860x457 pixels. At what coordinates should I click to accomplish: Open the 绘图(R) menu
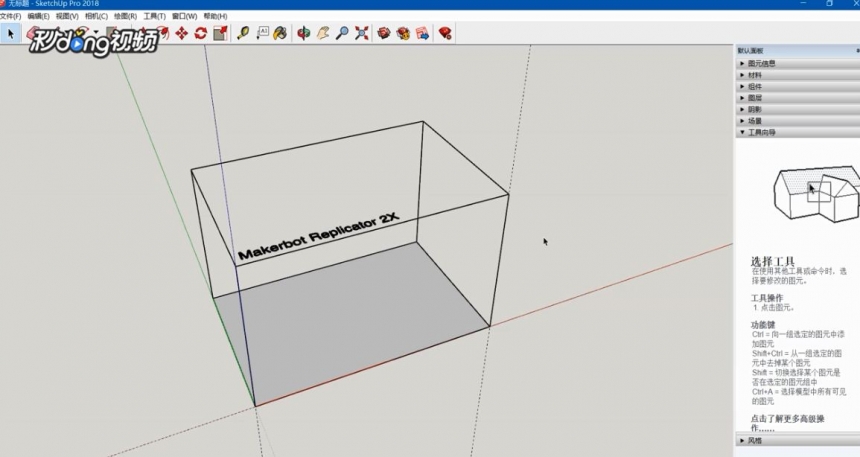(x=125, y=16)
